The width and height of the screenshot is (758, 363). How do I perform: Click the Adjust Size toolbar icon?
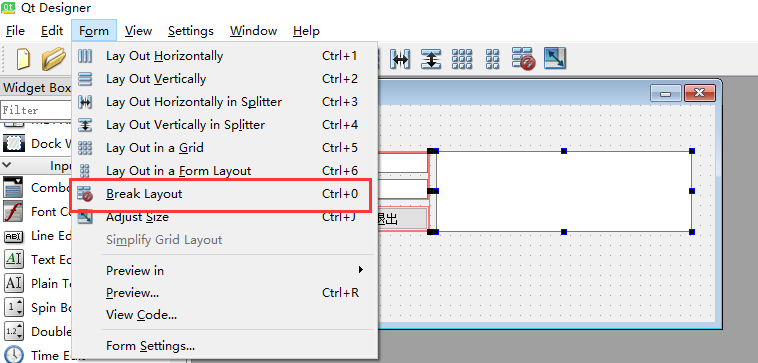point(555,58)
